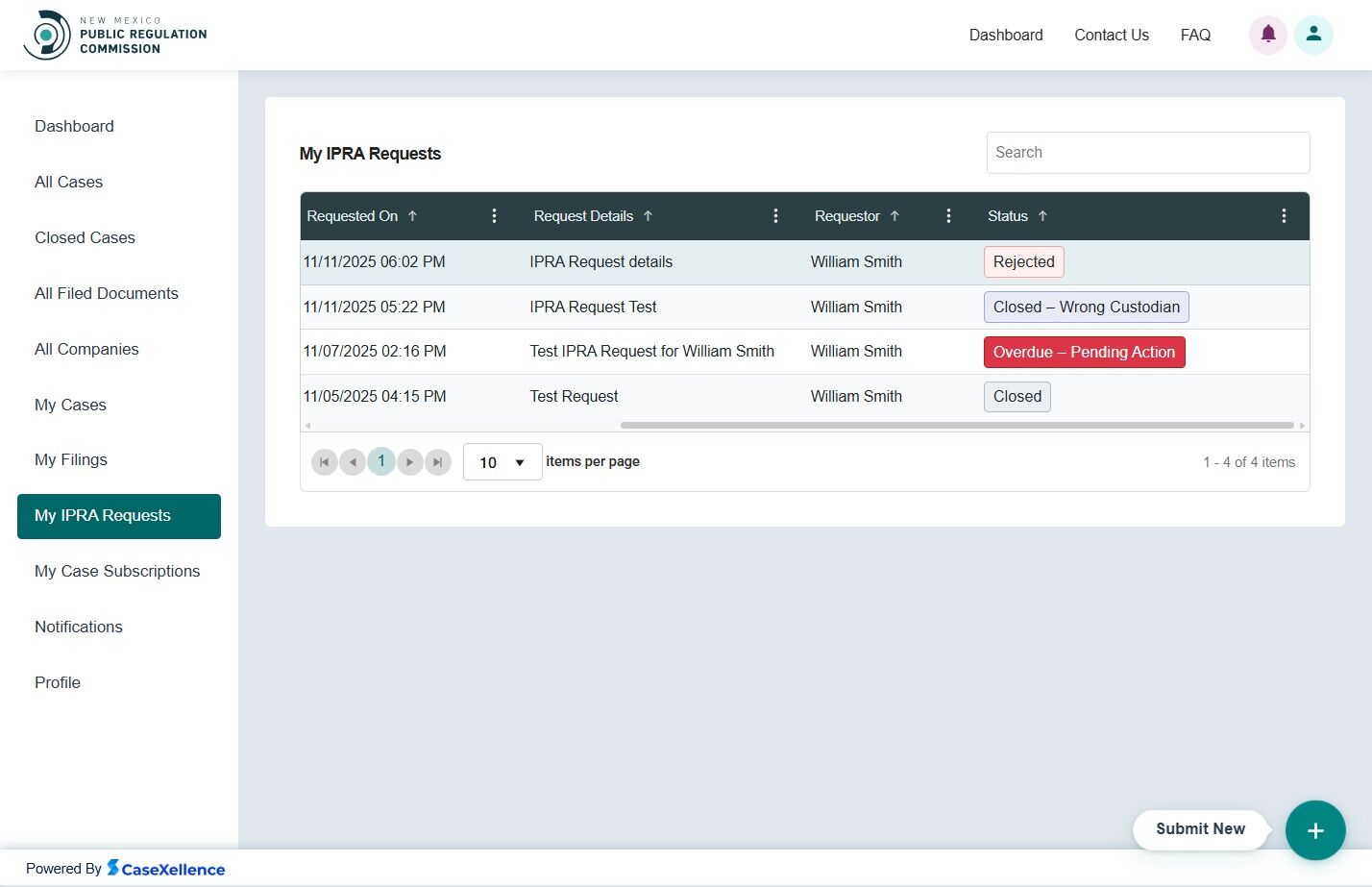Image resolution: width=1372 pixels, height=887 pixels.
Task: Select My IPRA Requests in the sidebar
Action: (x=119, y=516)
